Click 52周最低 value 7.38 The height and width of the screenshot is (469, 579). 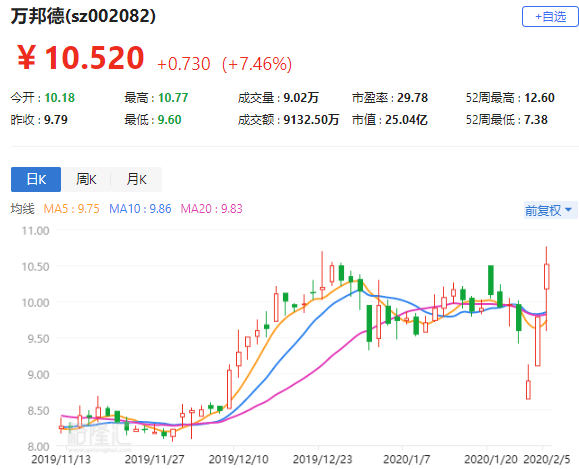pos(536,120)
